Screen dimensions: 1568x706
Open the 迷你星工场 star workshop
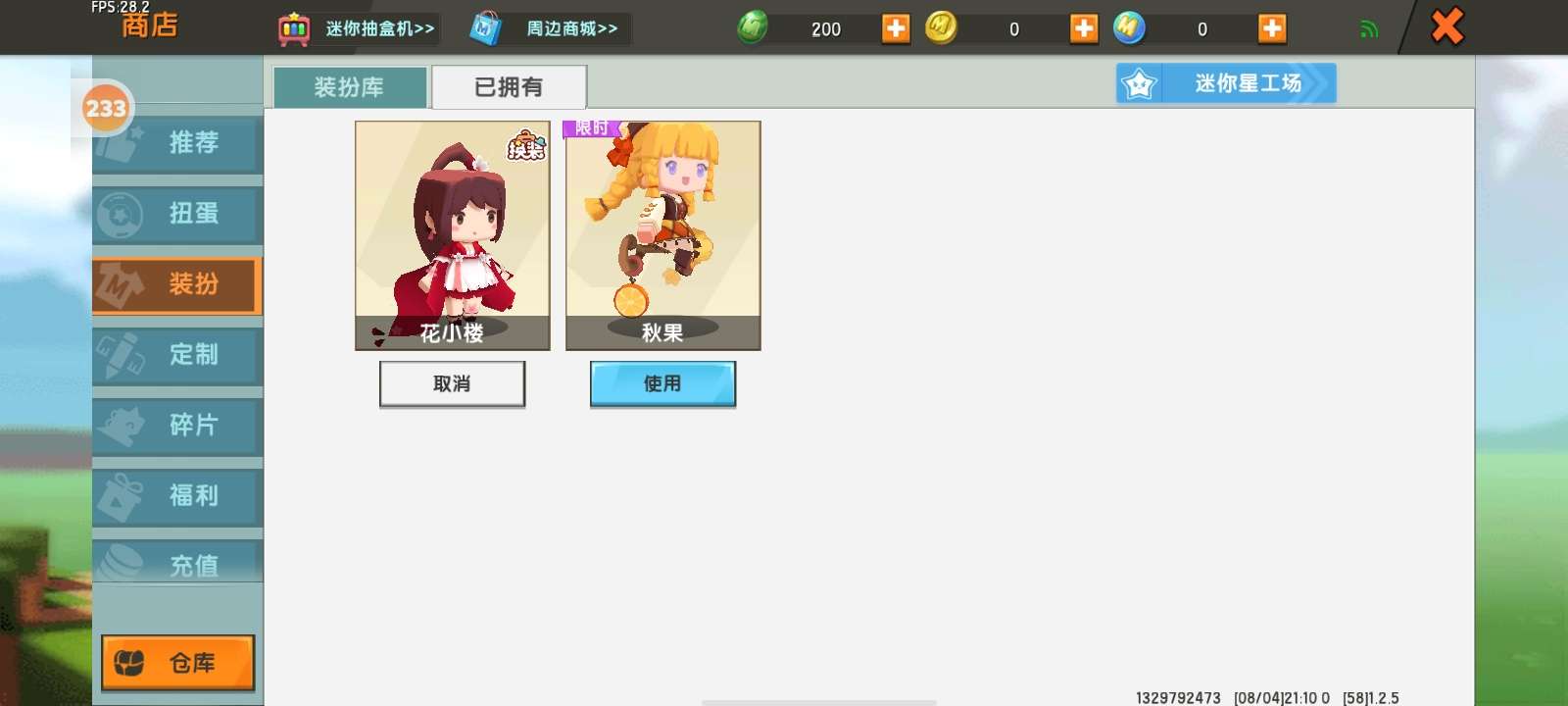[x=1226, y=83]
